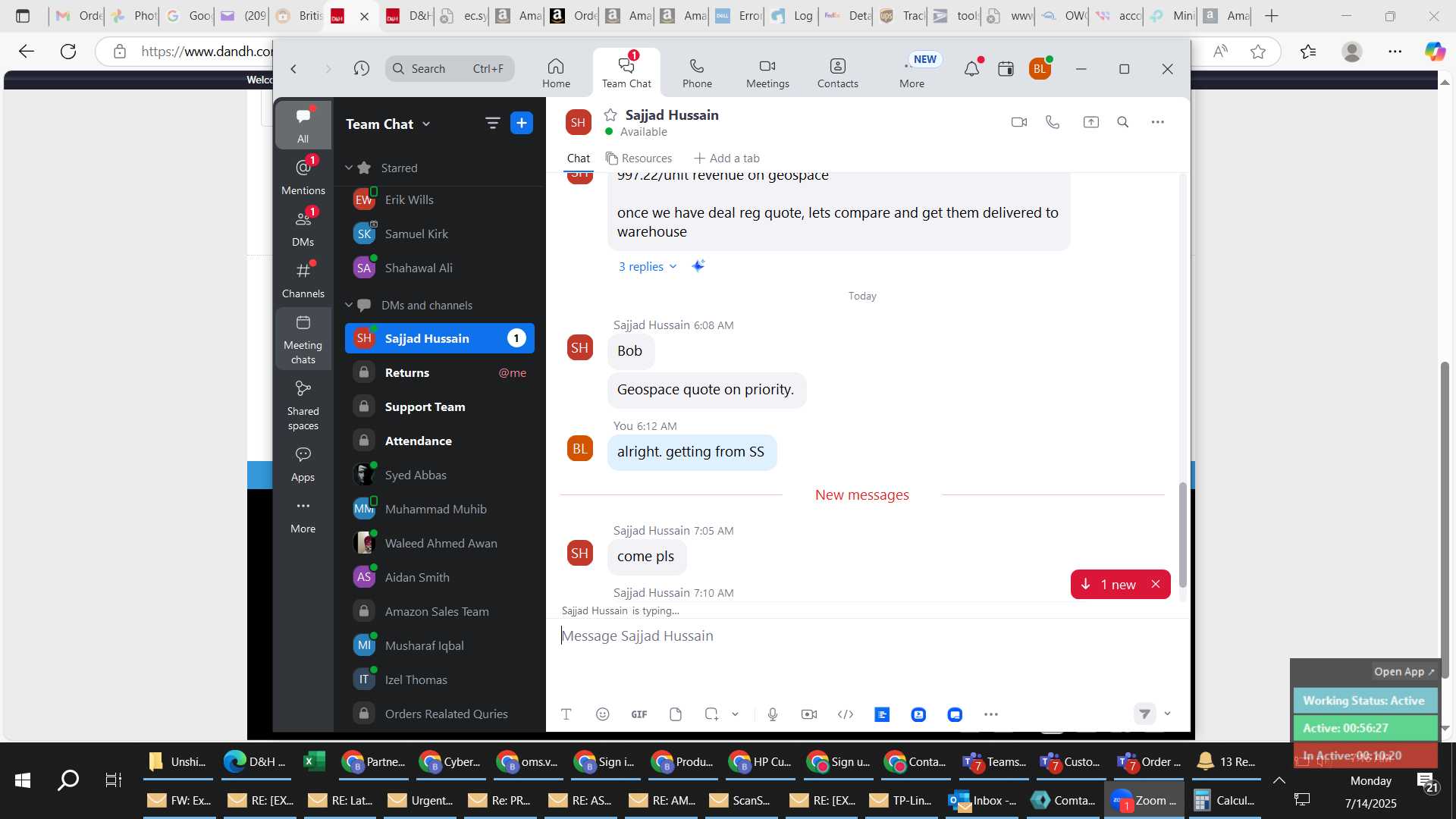This screenshot has width=1456, height=819.
Task: Search within the Sajjad Hussain chat
Action: [1123, 122]
